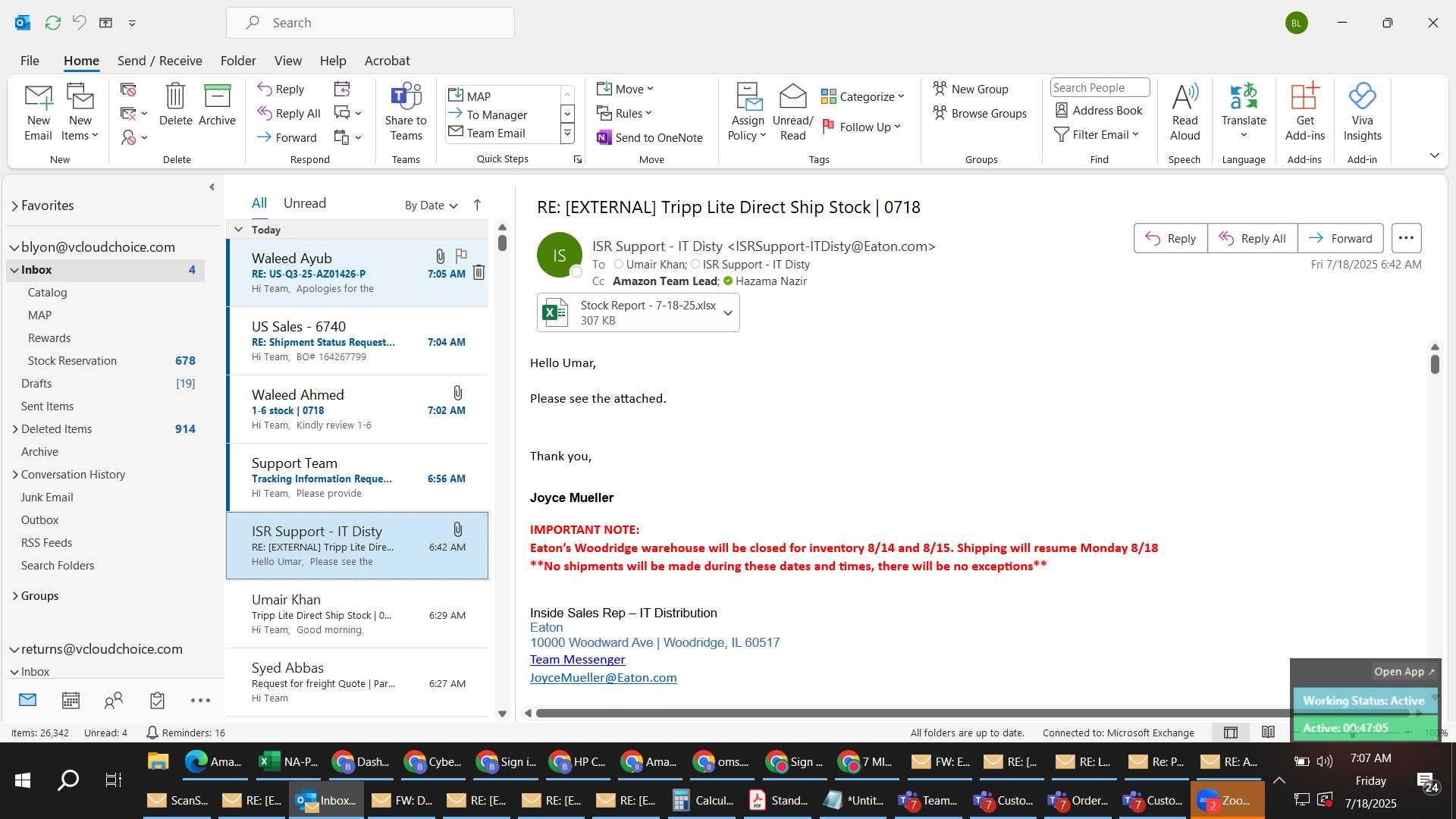Image resolution: width=1456 pixels, height=819 pixels.
Task: Open the Team Messenger link
Action: point(577,660)
